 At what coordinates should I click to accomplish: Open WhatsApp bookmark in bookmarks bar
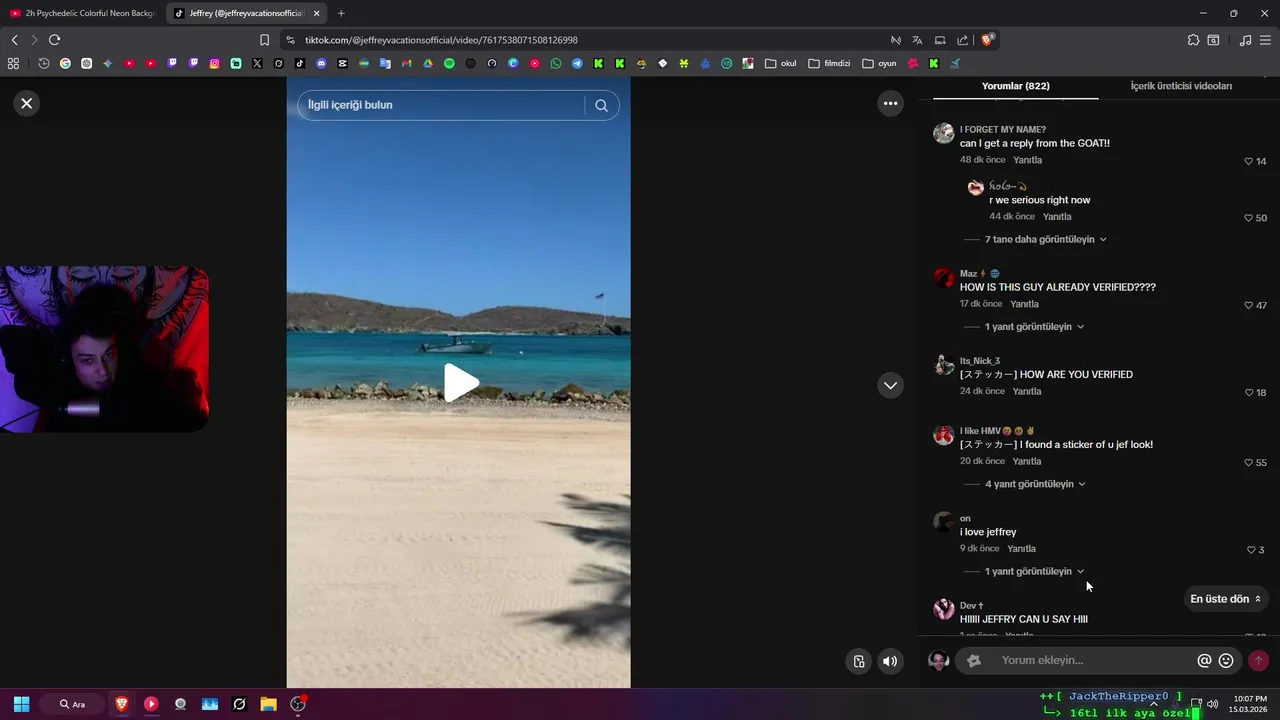click(x=556, y=63)
